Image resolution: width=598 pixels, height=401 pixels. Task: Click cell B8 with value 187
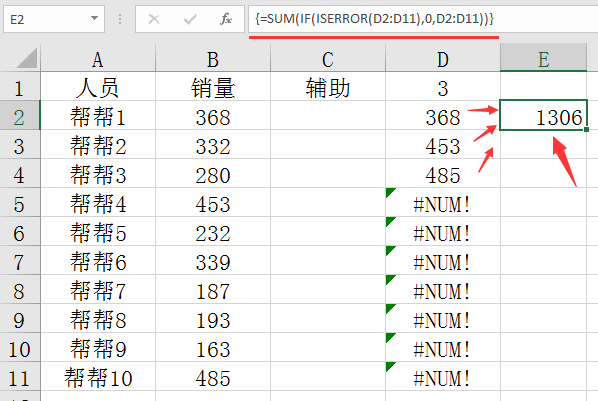pyautogui.click(x=213, y=290)
